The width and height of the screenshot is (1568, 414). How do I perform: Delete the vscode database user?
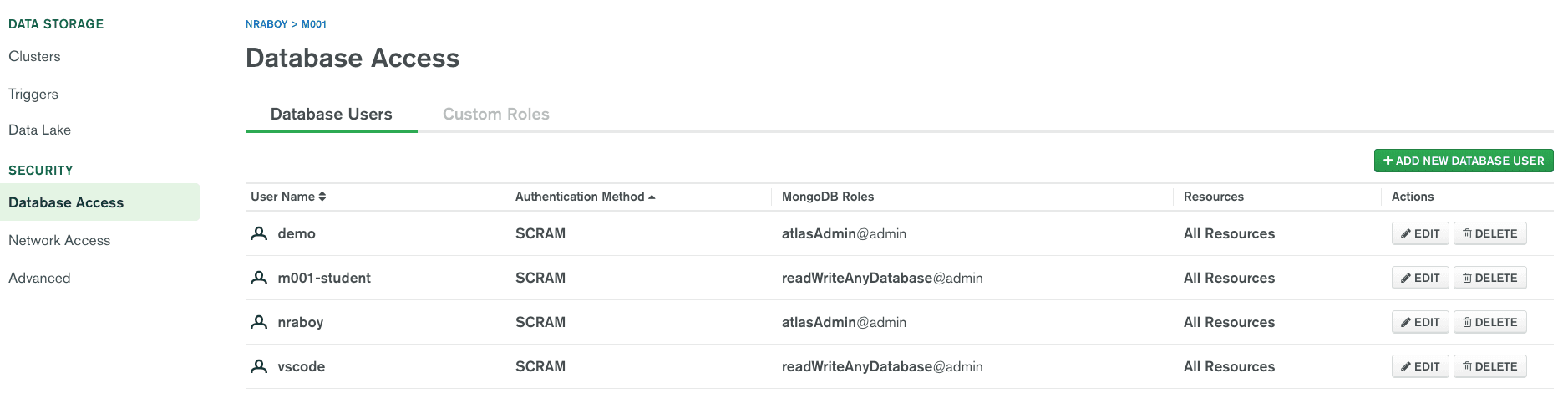[x=1489, y=366]
